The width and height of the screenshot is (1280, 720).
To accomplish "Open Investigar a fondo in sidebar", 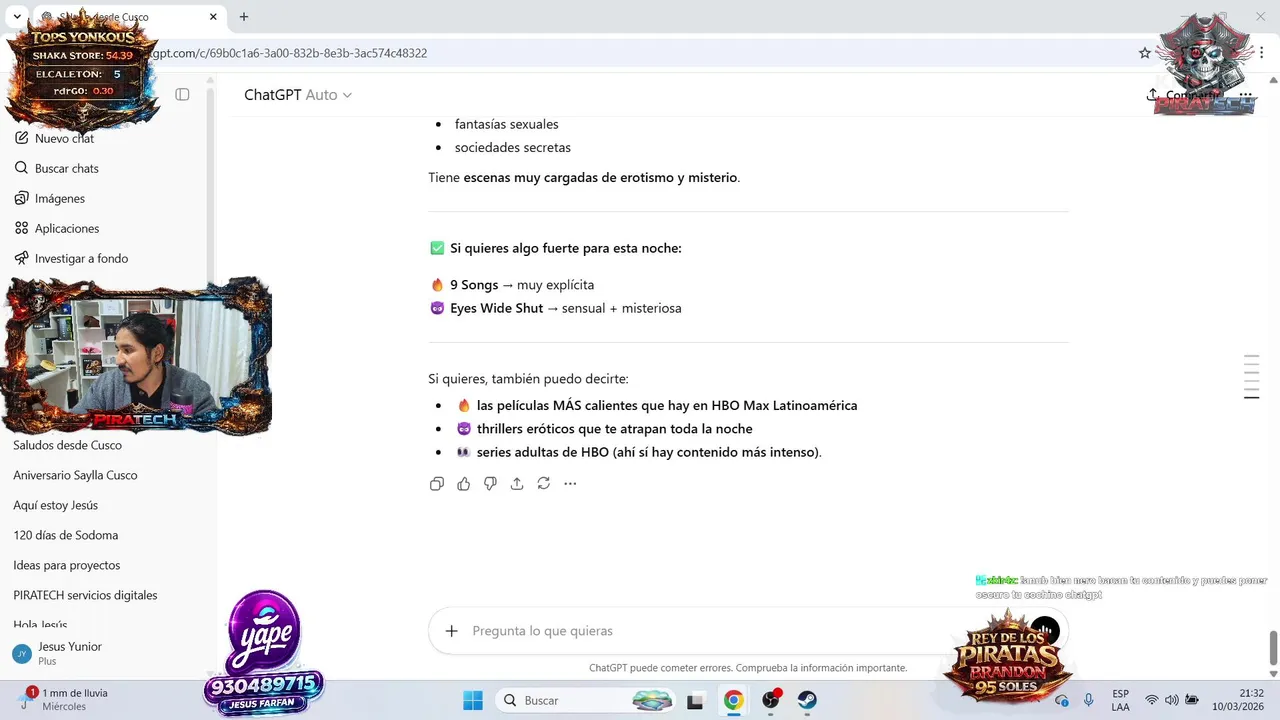I will coord(81,258).
